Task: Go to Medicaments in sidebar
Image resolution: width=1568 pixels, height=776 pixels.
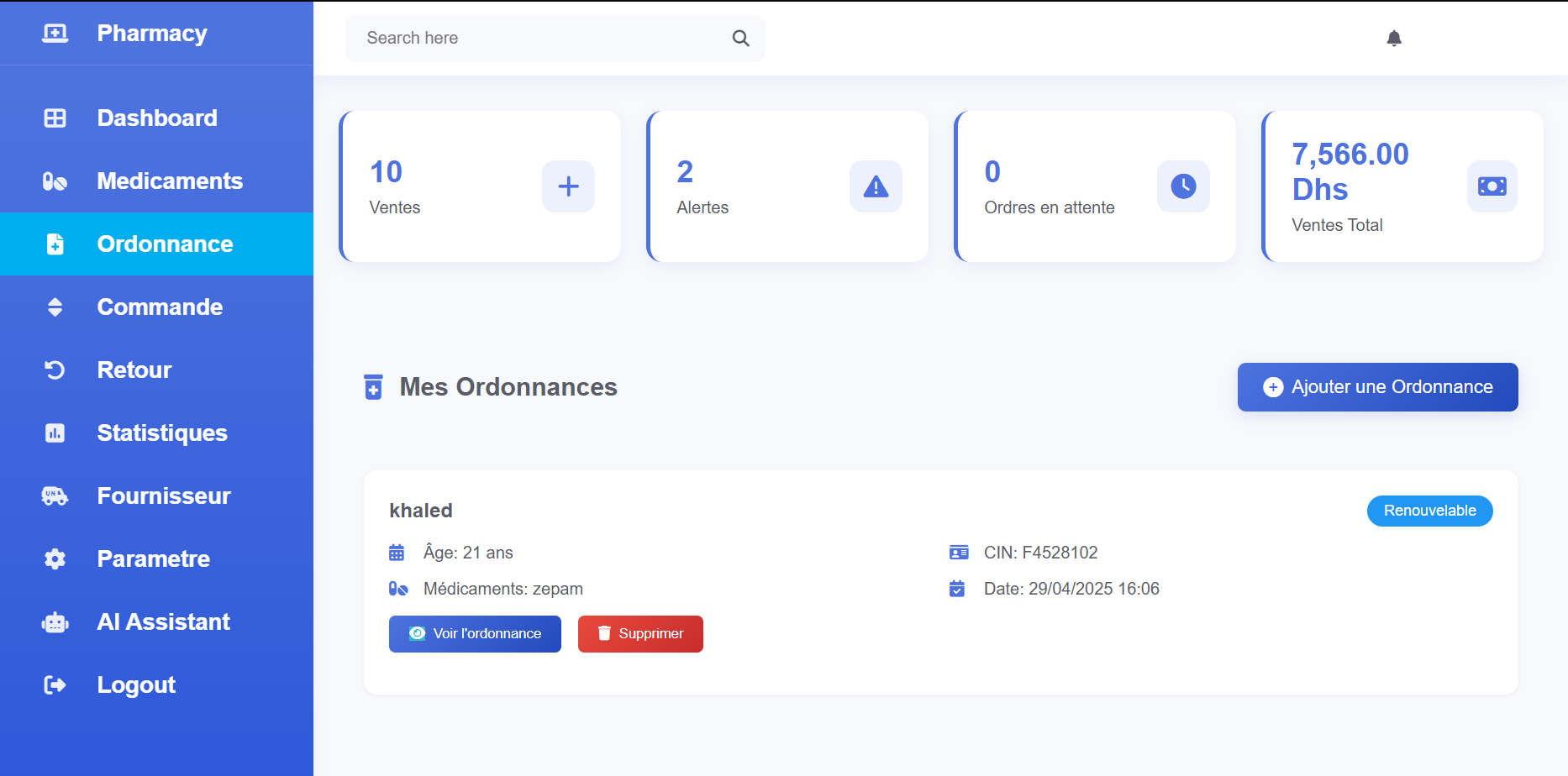Action: tap(169, 181)
